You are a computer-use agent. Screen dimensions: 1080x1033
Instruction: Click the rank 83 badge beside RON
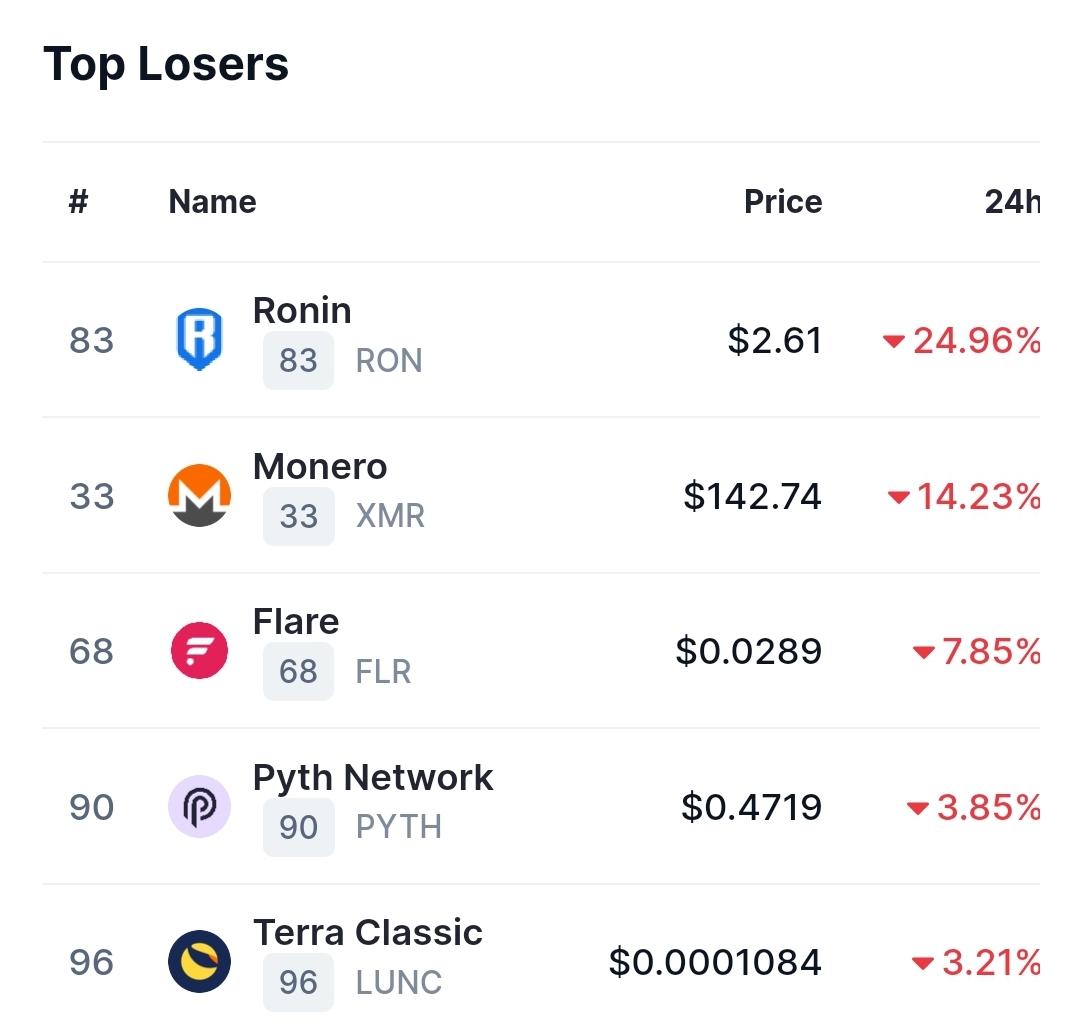(x=298, y=360)
